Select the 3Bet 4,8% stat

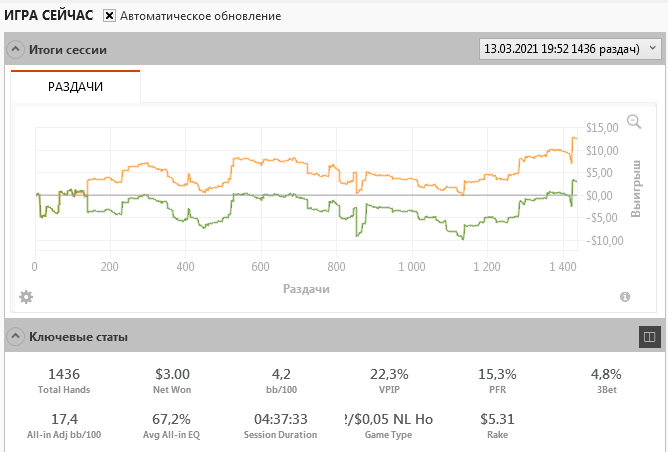[x=606, y=373]
